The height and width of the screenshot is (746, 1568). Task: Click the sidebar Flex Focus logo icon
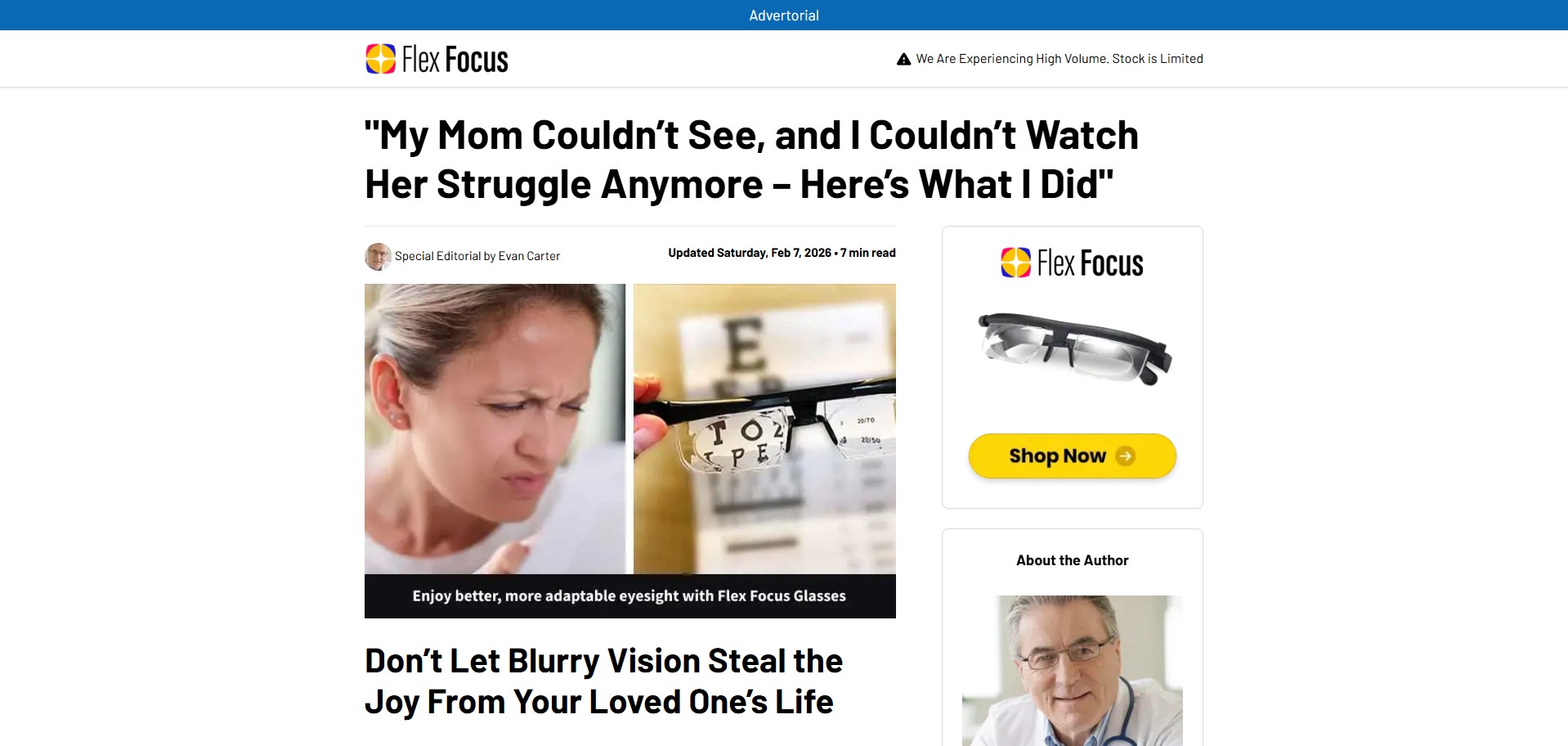point(1016,263)
